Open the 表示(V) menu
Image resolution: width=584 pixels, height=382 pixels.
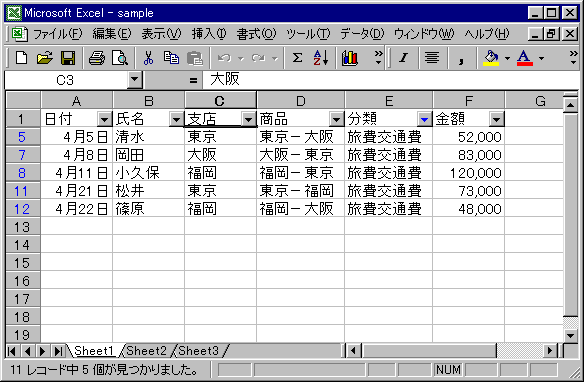point(161,34)
